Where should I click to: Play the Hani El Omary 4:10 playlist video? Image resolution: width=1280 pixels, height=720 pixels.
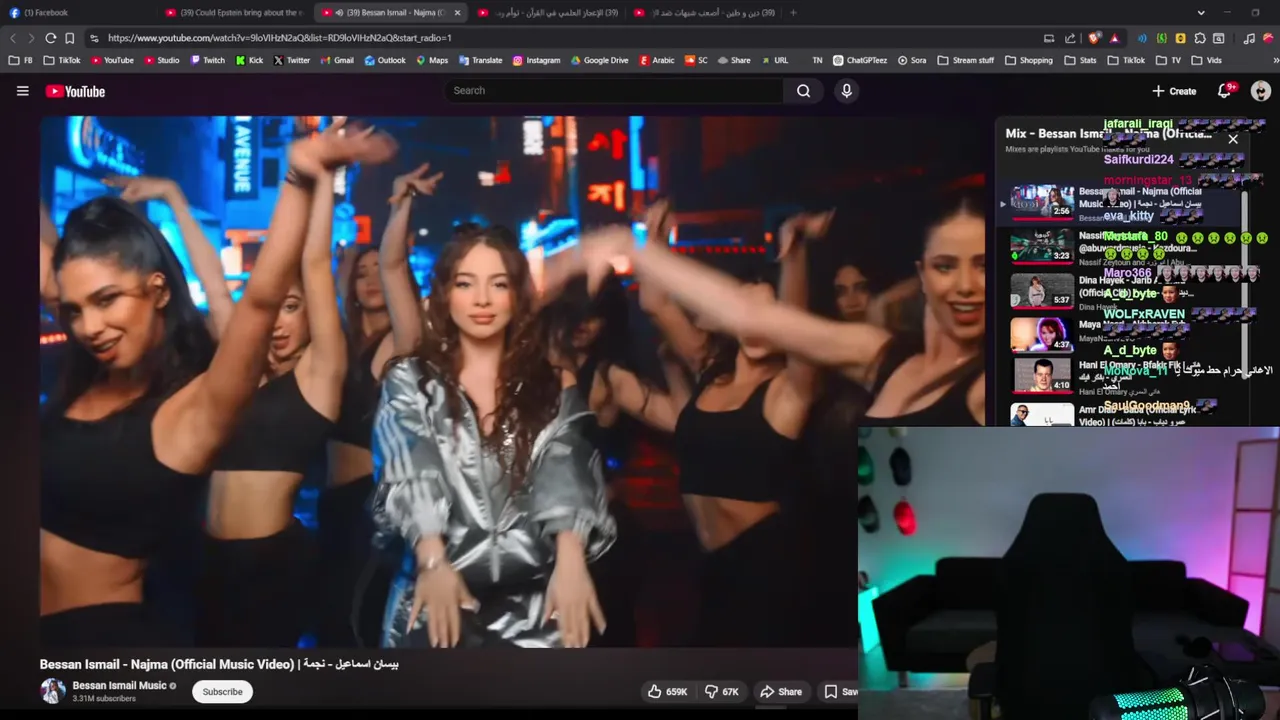coord(1041,375)
